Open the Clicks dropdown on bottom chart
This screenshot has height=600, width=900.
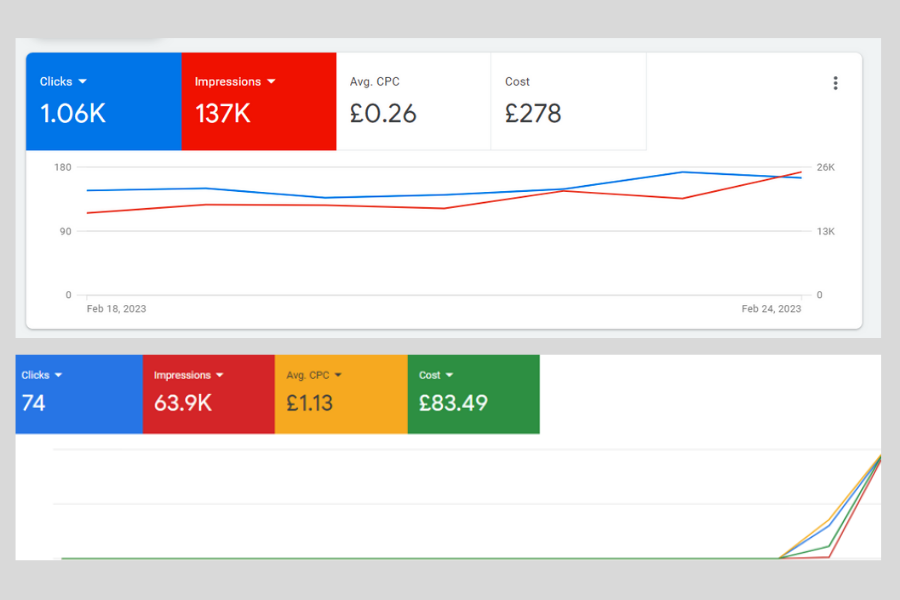pos(57,375)
